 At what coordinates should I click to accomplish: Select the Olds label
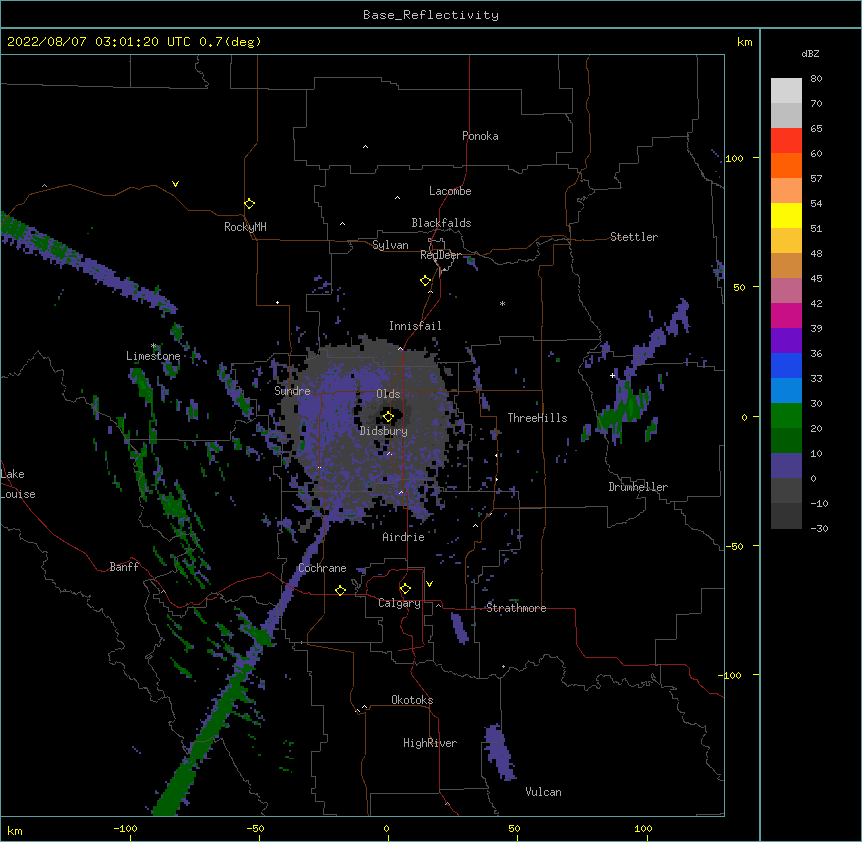pyautogui.click(x=388, y=394)
